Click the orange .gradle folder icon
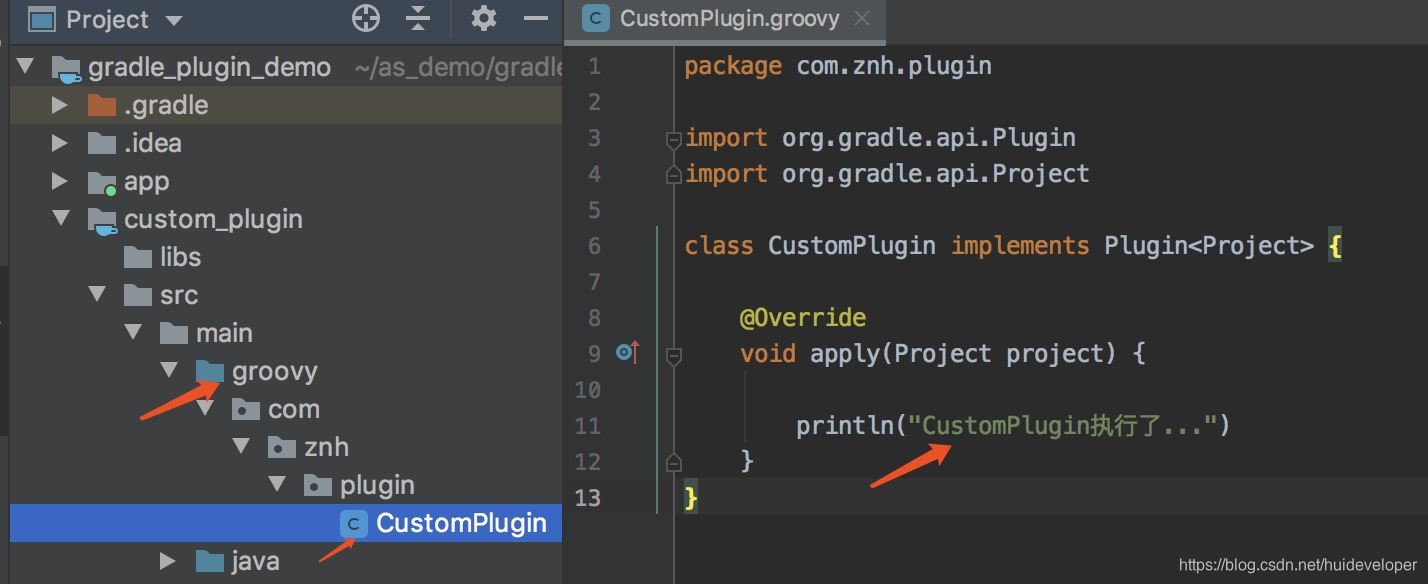 pos(102,105)
